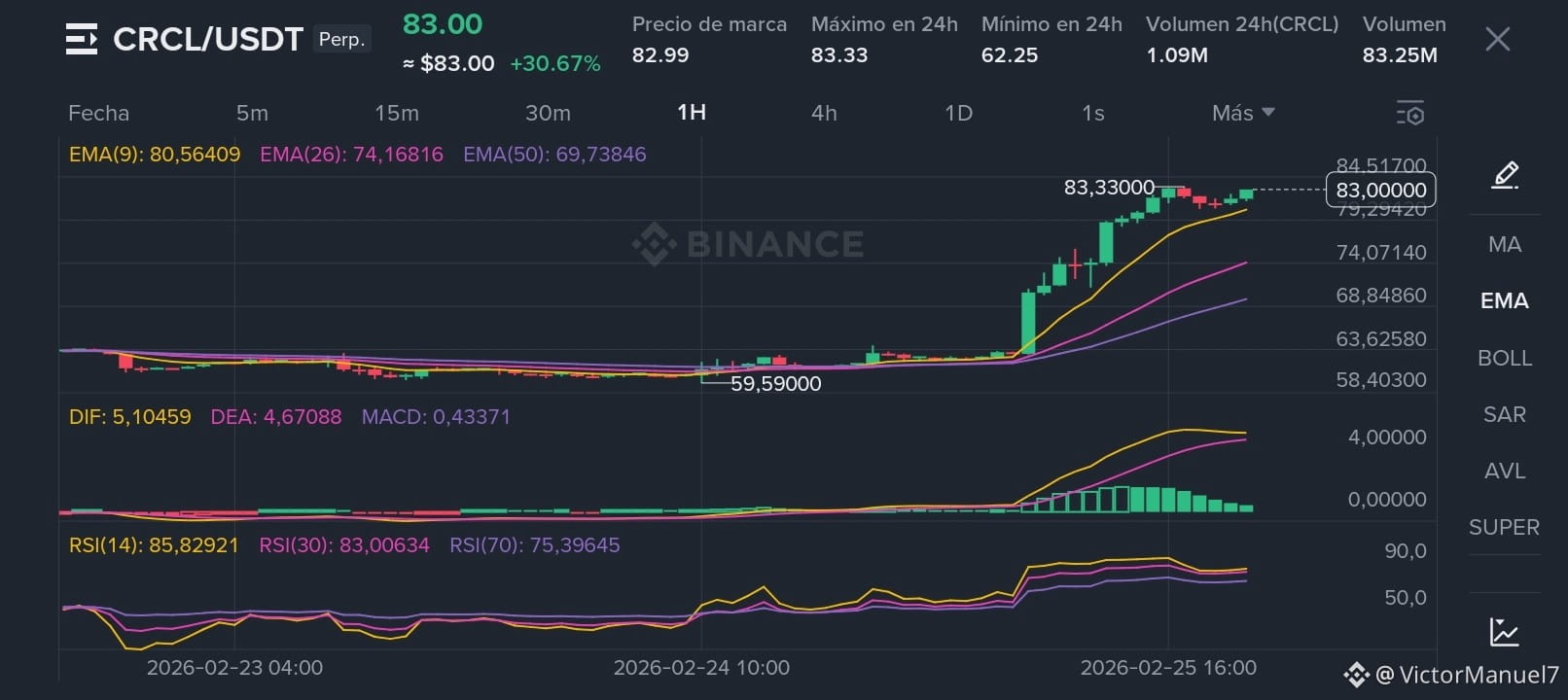Click the price axis label 63,62580
Image resolution: width=1568 pixels, height=700 pixels.
point(1381,338)
